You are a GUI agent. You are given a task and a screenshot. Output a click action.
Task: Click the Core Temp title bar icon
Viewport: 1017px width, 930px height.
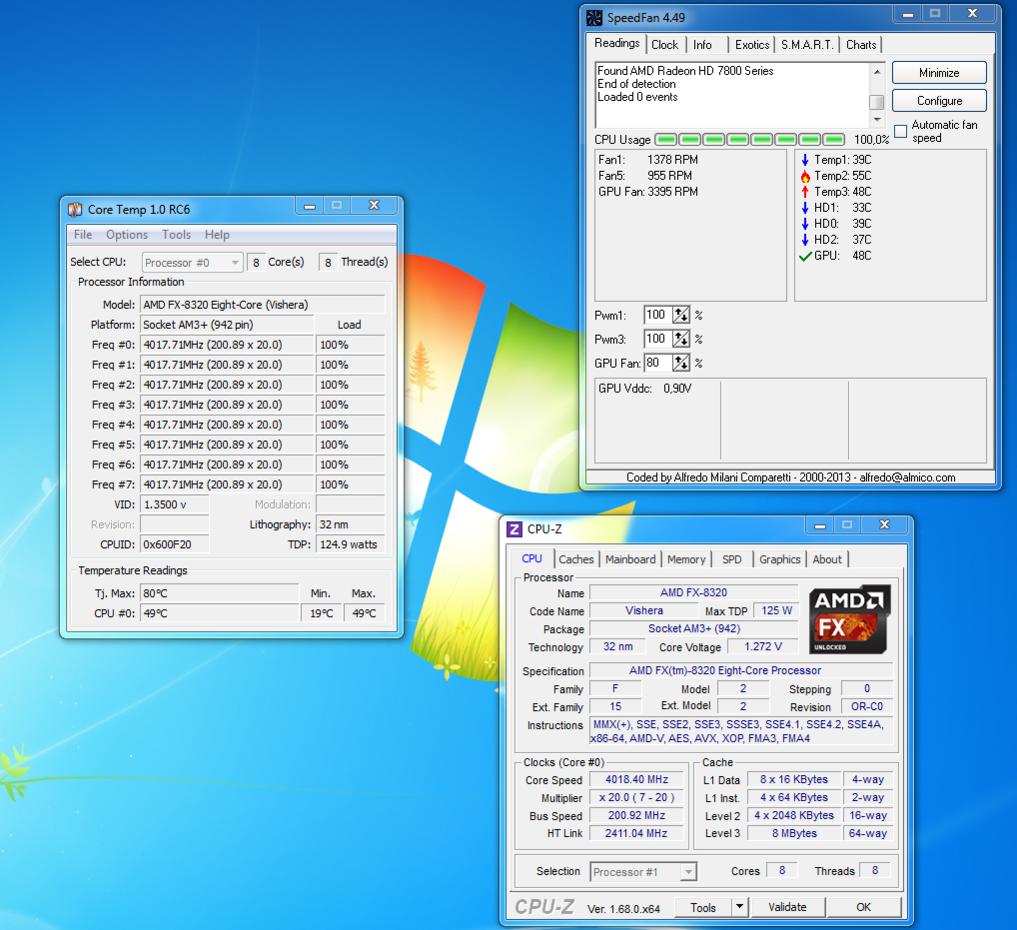tap(75, 209)
